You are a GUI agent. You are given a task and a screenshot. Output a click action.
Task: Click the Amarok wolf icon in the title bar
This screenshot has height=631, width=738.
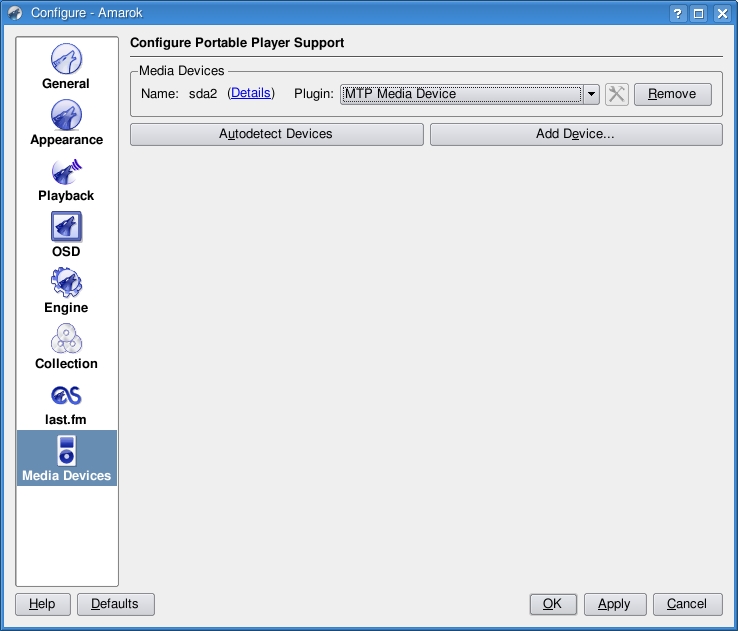(x=15, y=13)
